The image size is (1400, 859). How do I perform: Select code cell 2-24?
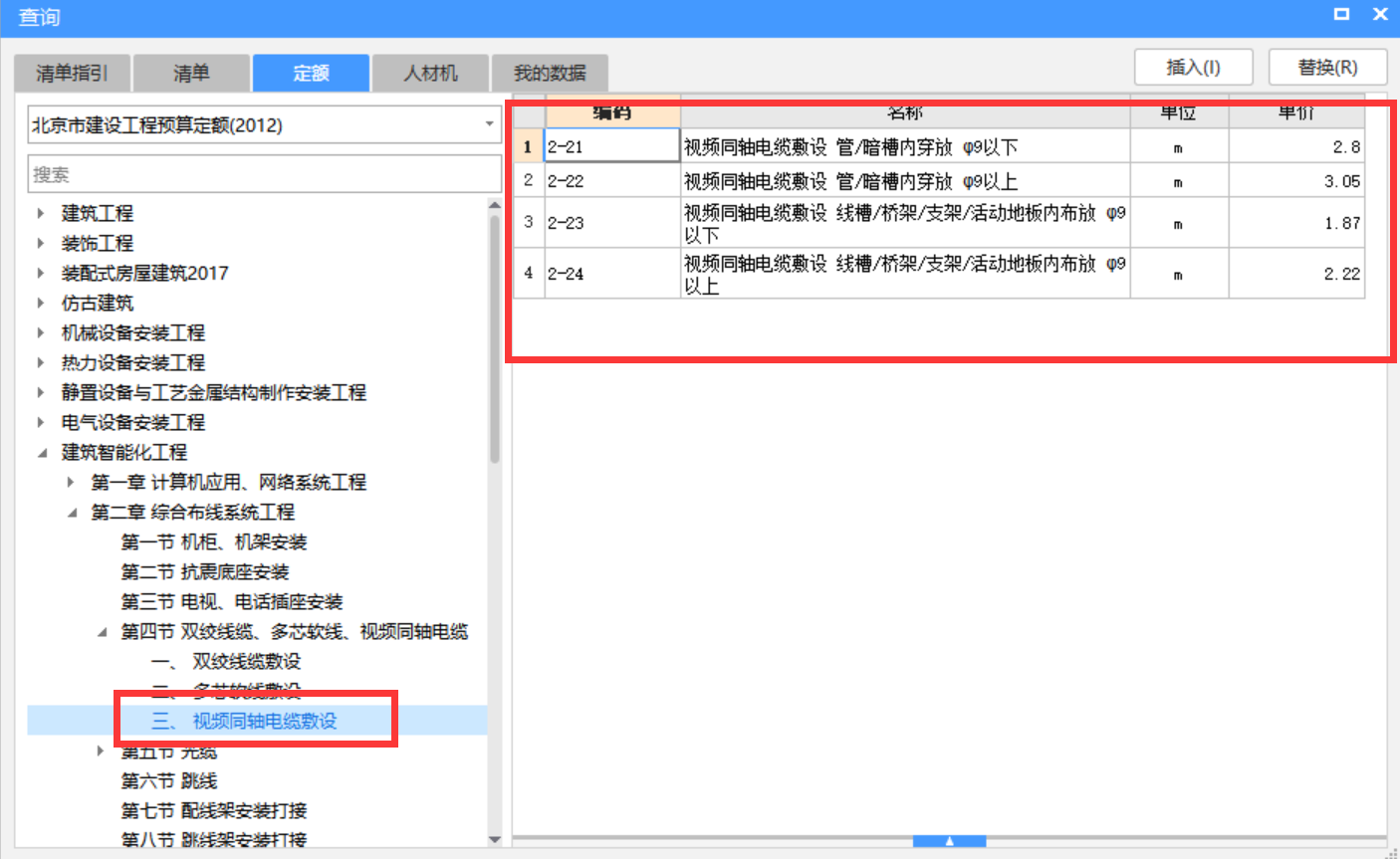point(612,274)
